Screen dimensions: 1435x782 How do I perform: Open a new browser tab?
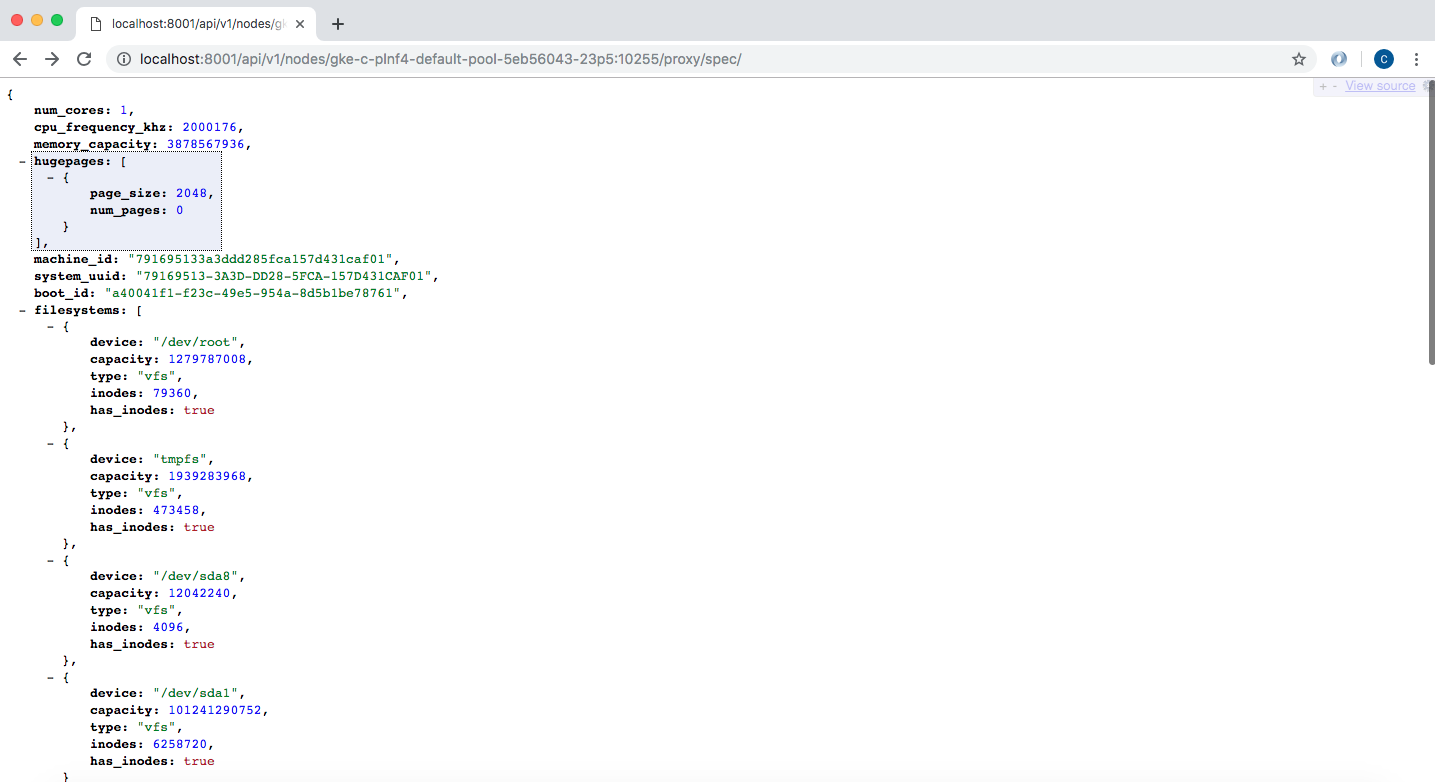338,24
